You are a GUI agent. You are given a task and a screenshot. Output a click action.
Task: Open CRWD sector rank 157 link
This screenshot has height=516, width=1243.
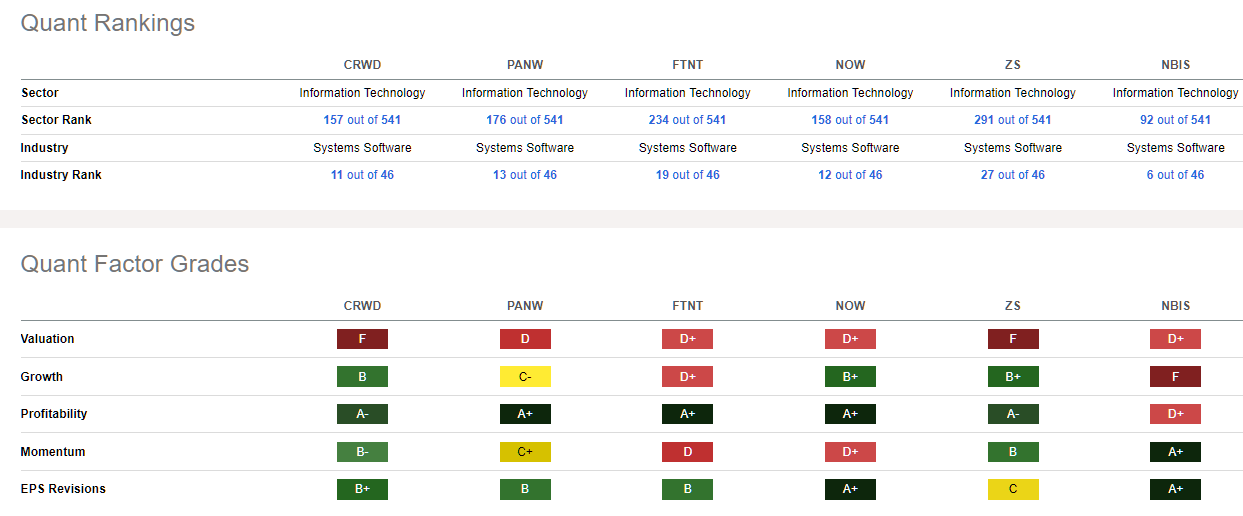[362, 120]
